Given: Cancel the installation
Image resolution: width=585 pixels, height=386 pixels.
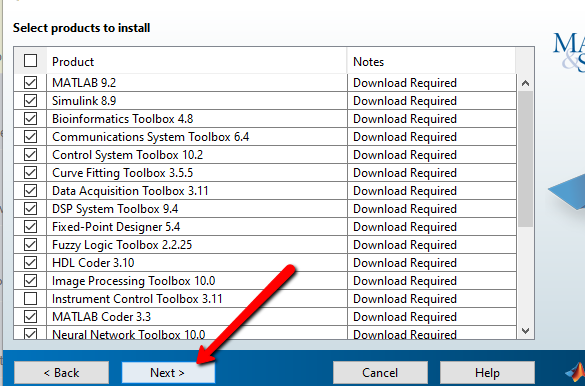Looking at the screenshot, I should (380, 372).
